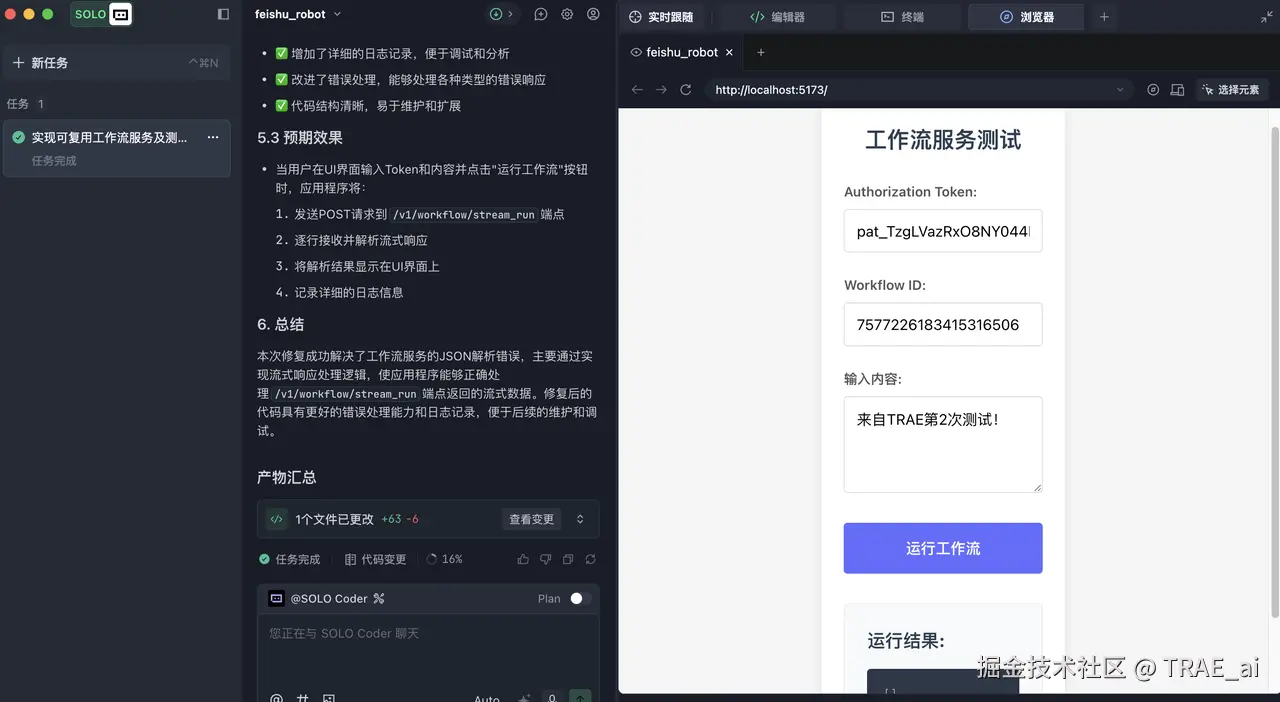Click the 查看变更 button

pos(531,519)
